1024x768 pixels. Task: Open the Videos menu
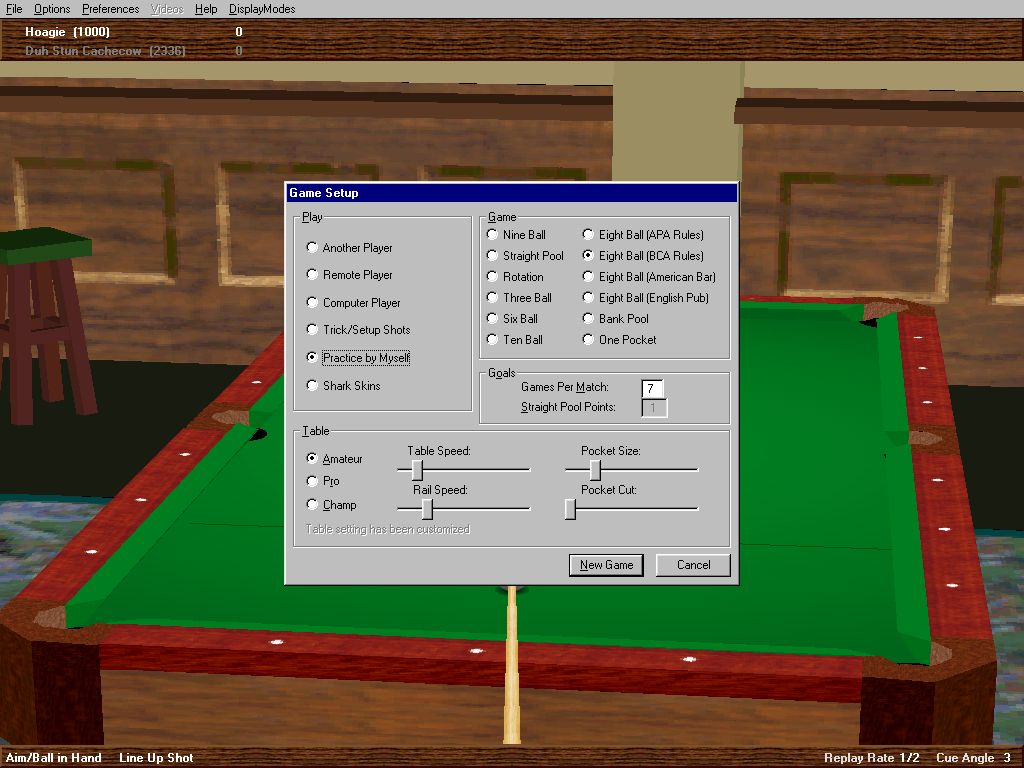tap(167, 8)
